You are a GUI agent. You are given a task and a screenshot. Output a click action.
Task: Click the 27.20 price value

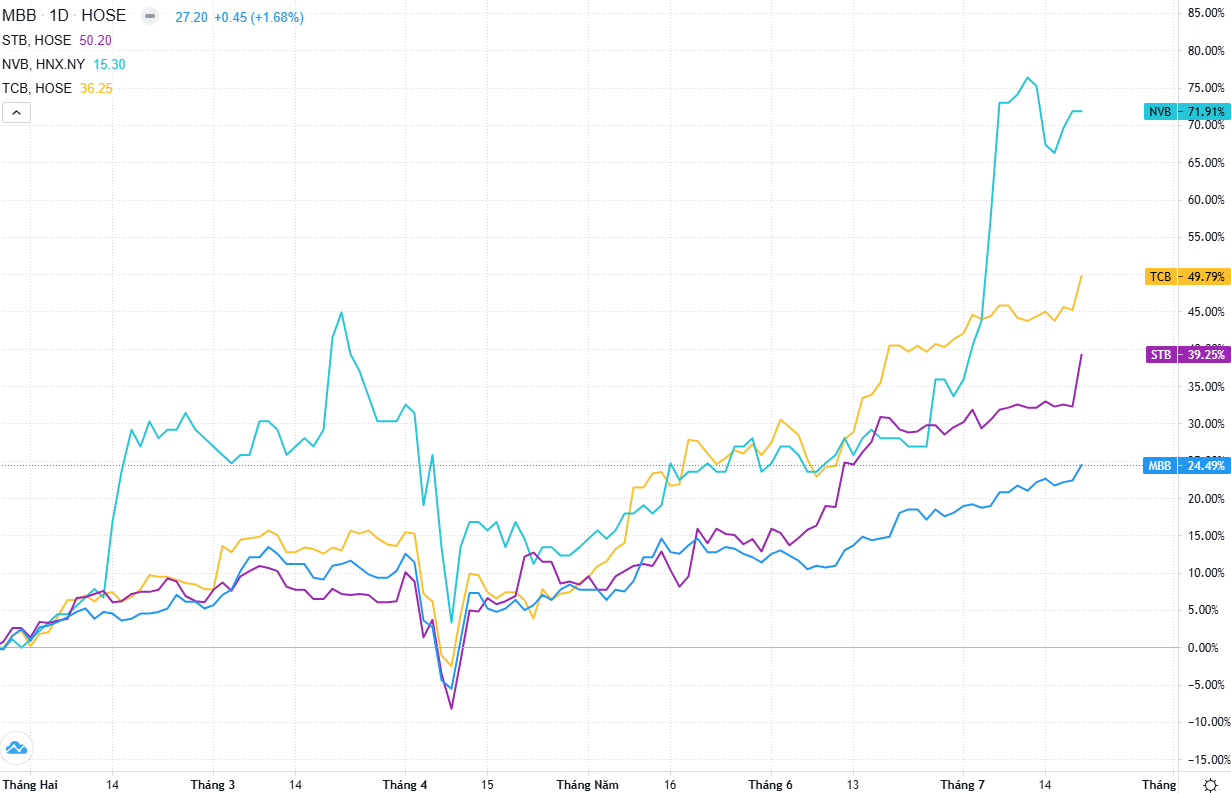(x=191, y=17)
